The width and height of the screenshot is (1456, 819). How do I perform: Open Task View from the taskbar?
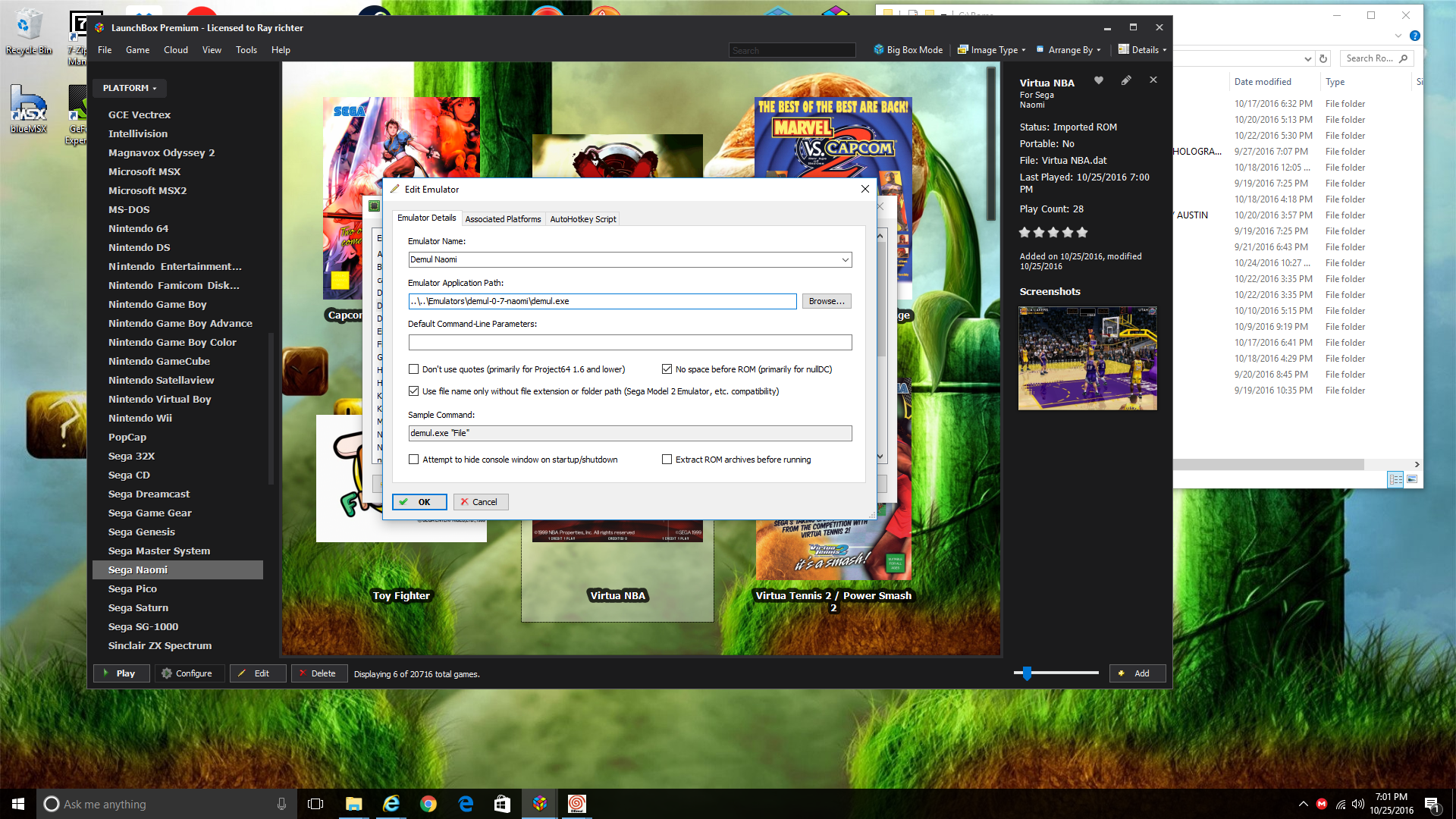[315, 804]
